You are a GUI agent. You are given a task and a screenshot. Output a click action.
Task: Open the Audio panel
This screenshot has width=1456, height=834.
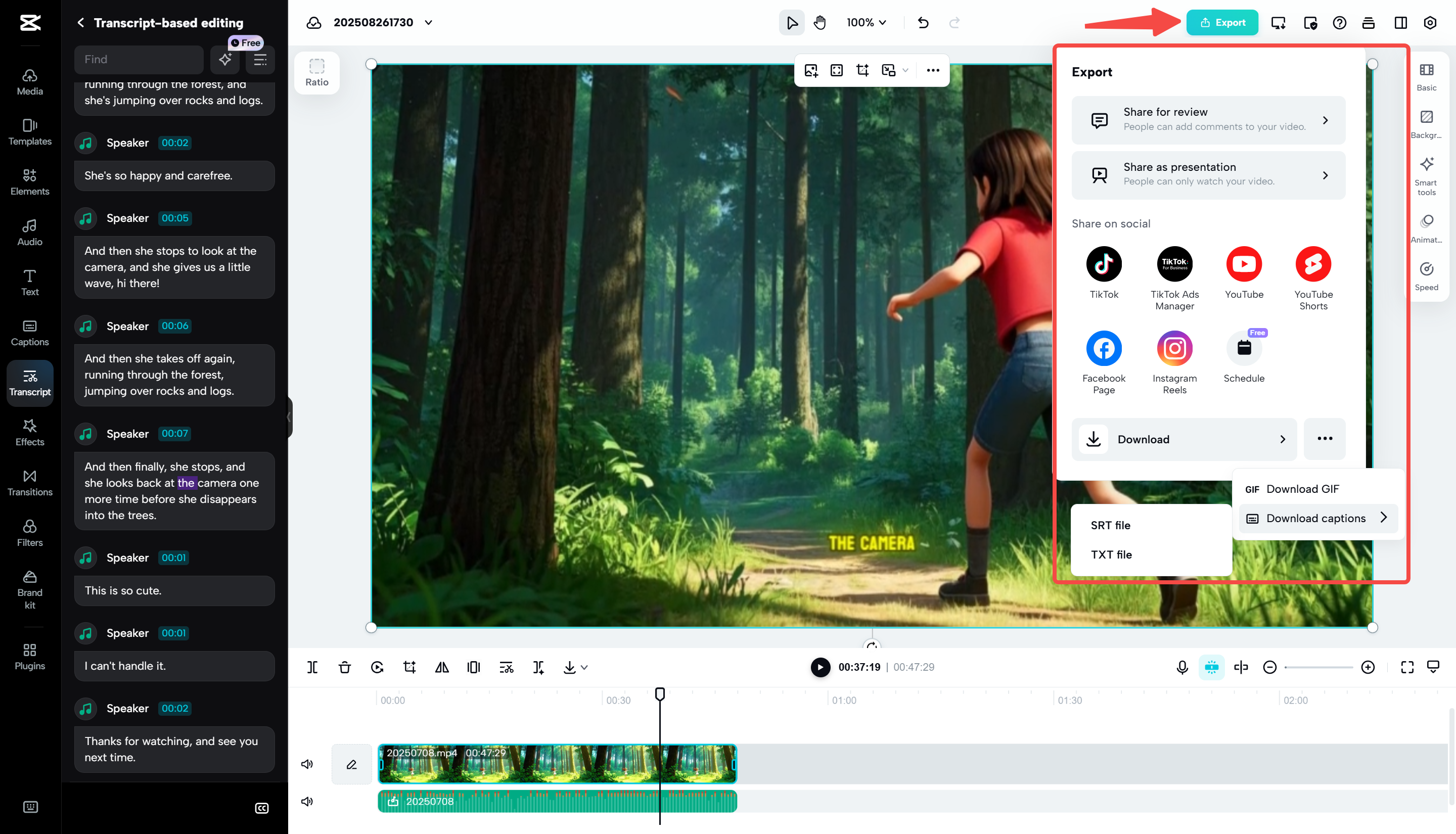coord(30,233)
